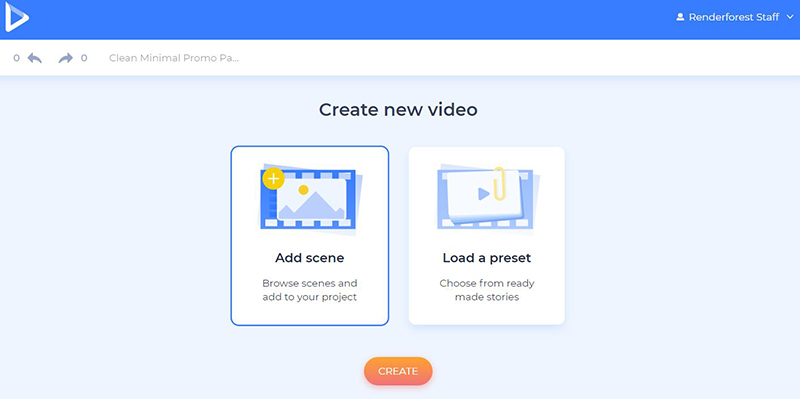Click the Add scene heading text
This screenshot has width=800, height=399.
(310, 258)
